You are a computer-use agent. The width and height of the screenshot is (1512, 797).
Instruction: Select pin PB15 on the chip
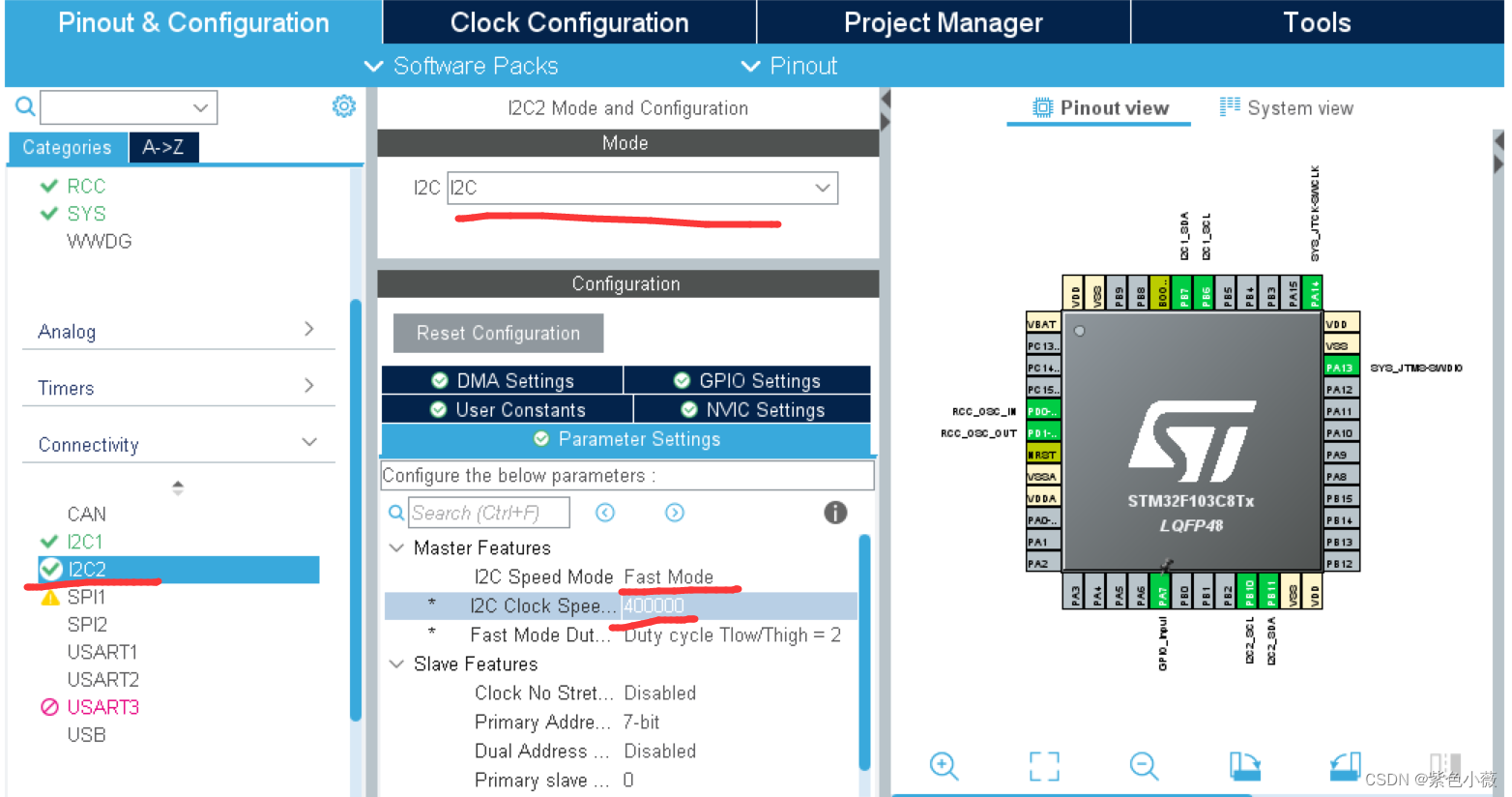[1341, 498]
